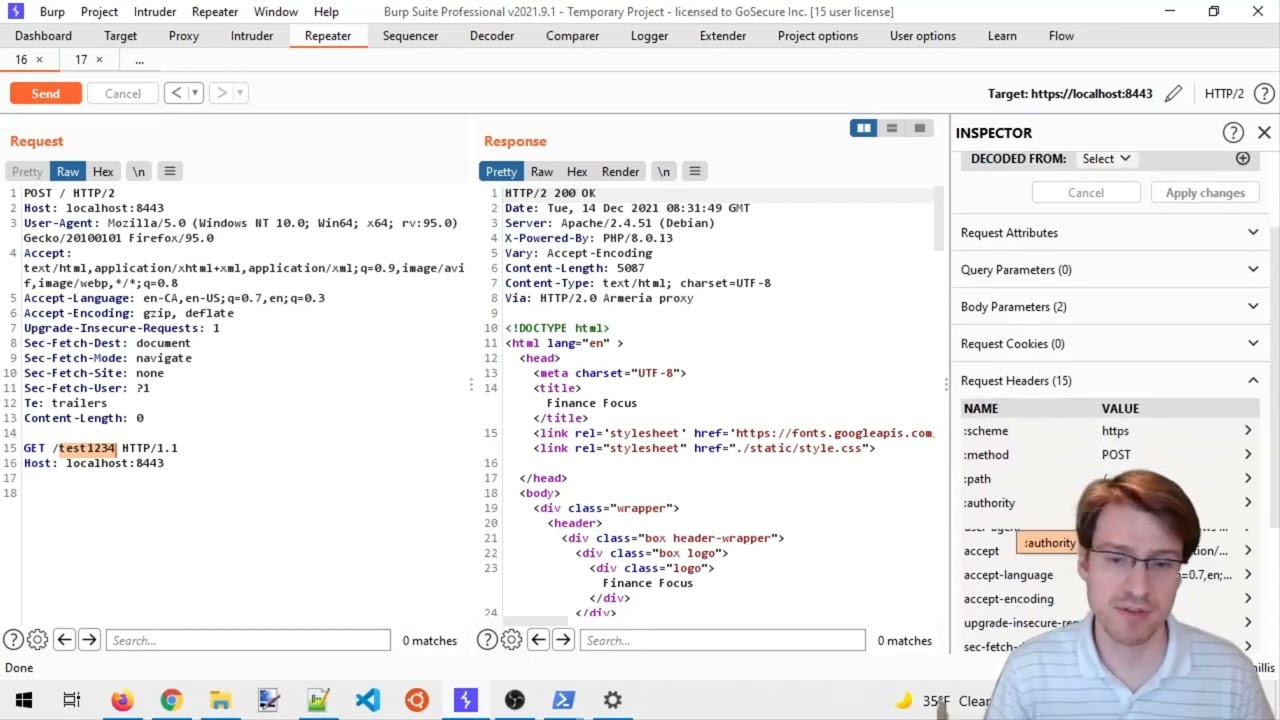1280x720 pixels.
Task: Toggle non-printable chars in Request pane
Action: [139, 171]
